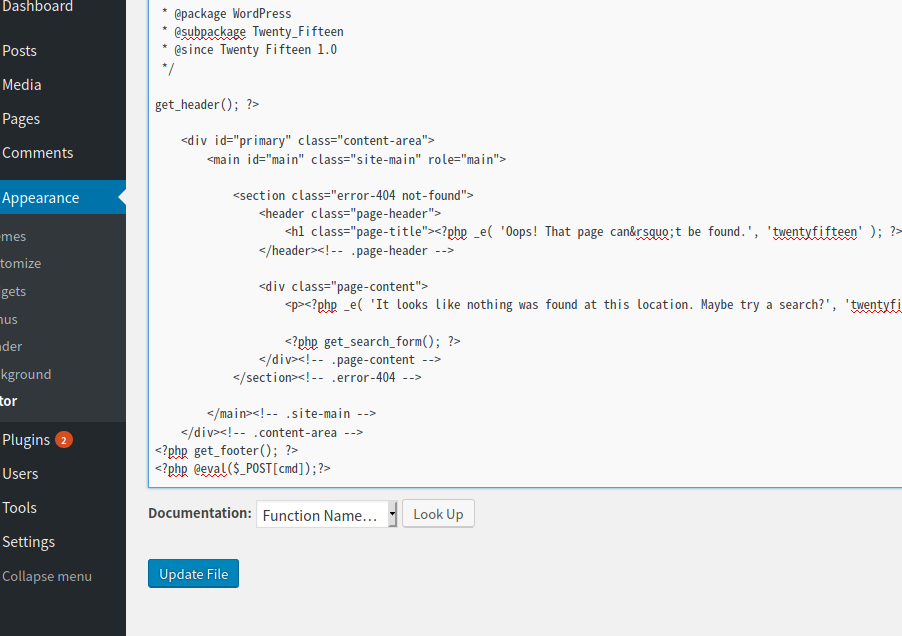The height and width of the screenshot is (636, 902).
Task: Click the h1 class="page-title" line
Action: [593, 232]
